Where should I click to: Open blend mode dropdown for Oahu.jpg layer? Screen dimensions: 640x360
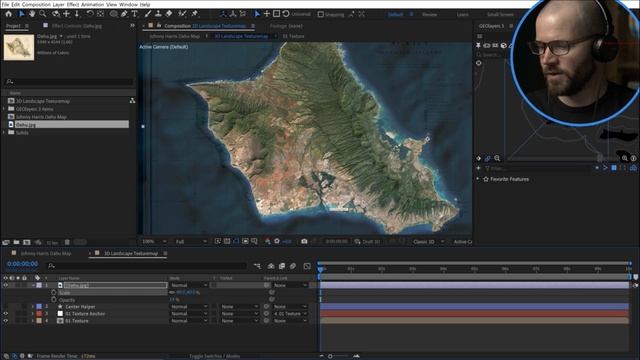(189, 285)
